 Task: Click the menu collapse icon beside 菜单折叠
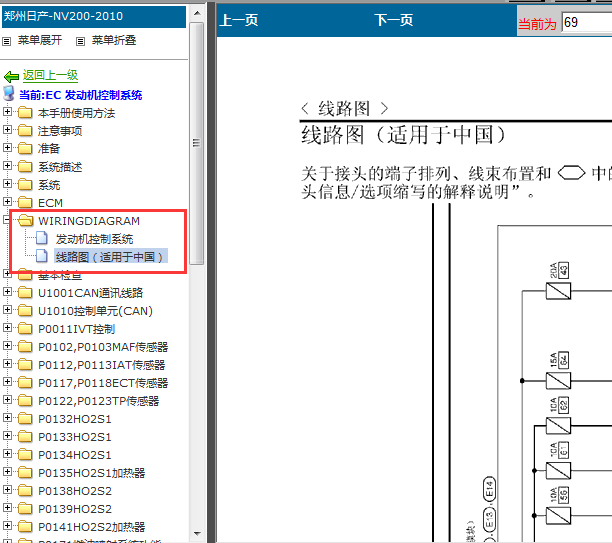coord(80,41)
